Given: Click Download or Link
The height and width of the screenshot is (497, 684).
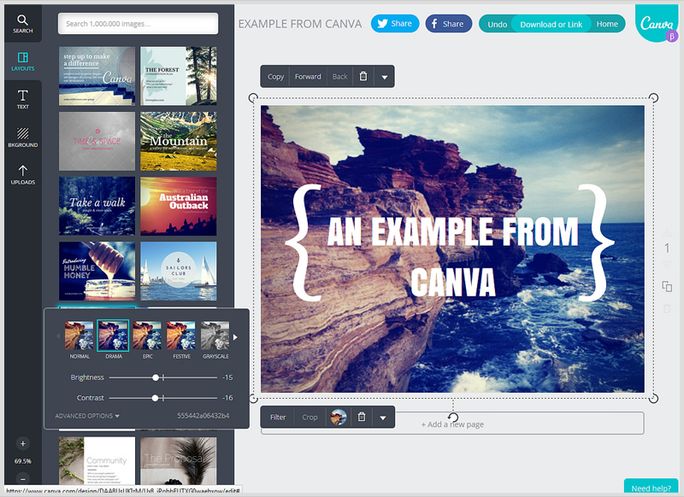Looking at the screenshot, I should click(x=551, y=24).
